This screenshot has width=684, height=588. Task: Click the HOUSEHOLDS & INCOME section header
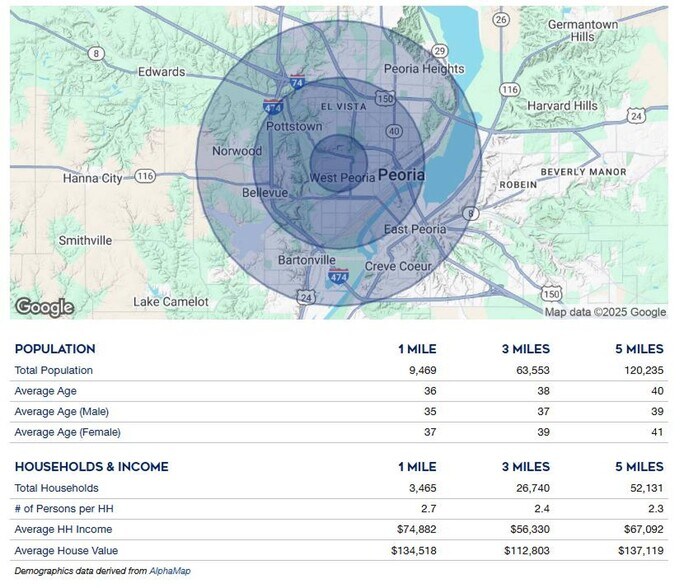[x=91, y=466]
